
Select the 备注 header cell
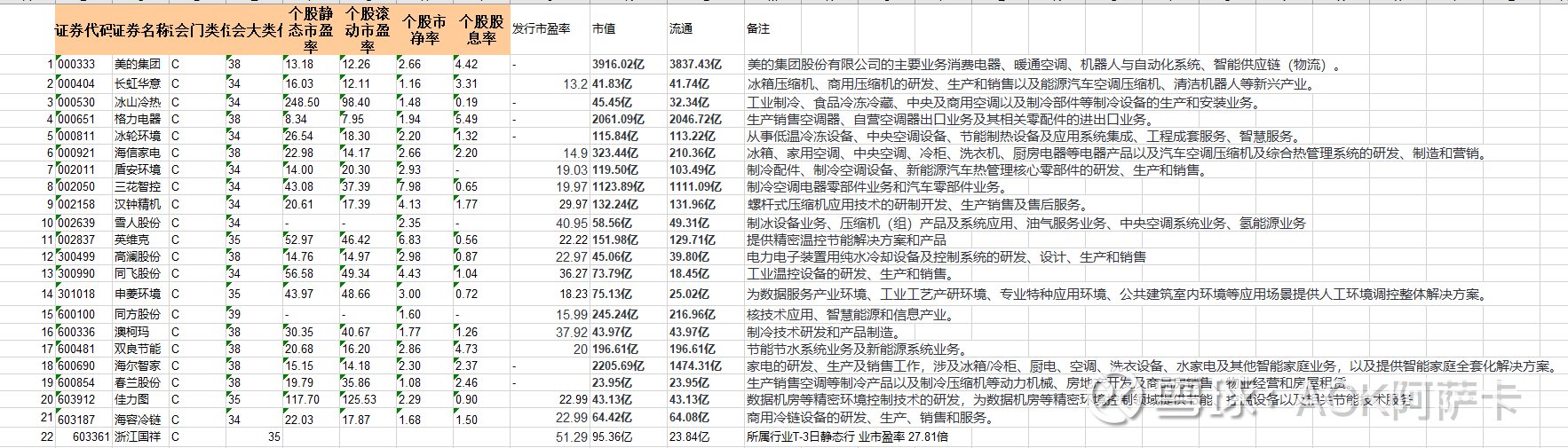point(758,29)
